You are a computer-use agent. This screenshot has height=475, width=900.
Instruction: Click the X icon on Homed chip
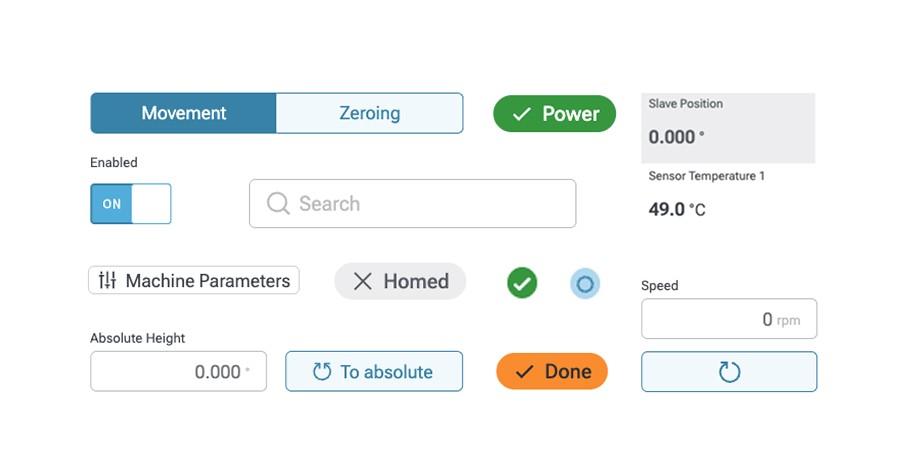tap(362, 282)
